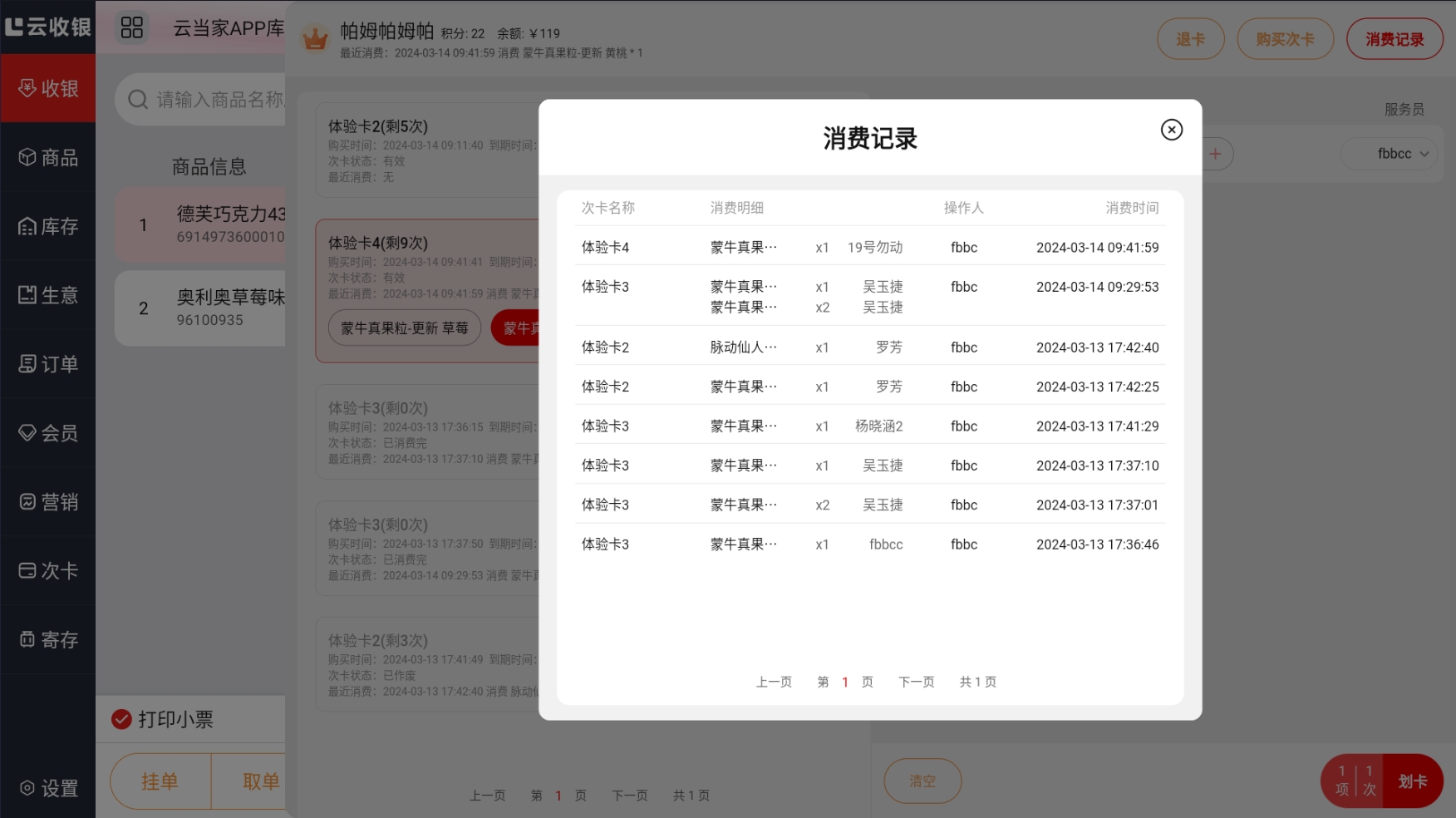Expand the fbbcc 服务员 dropdown

(x=1402, y=154)
